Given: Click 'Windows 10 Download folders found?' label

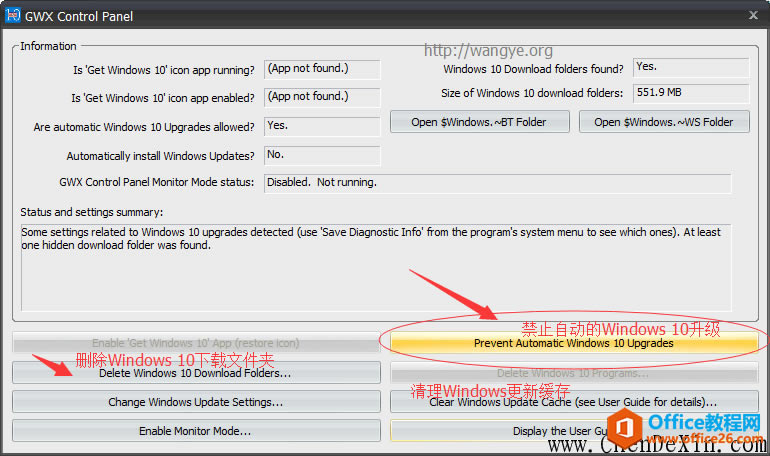Looking at the screenshot, I should coord(533,69).
